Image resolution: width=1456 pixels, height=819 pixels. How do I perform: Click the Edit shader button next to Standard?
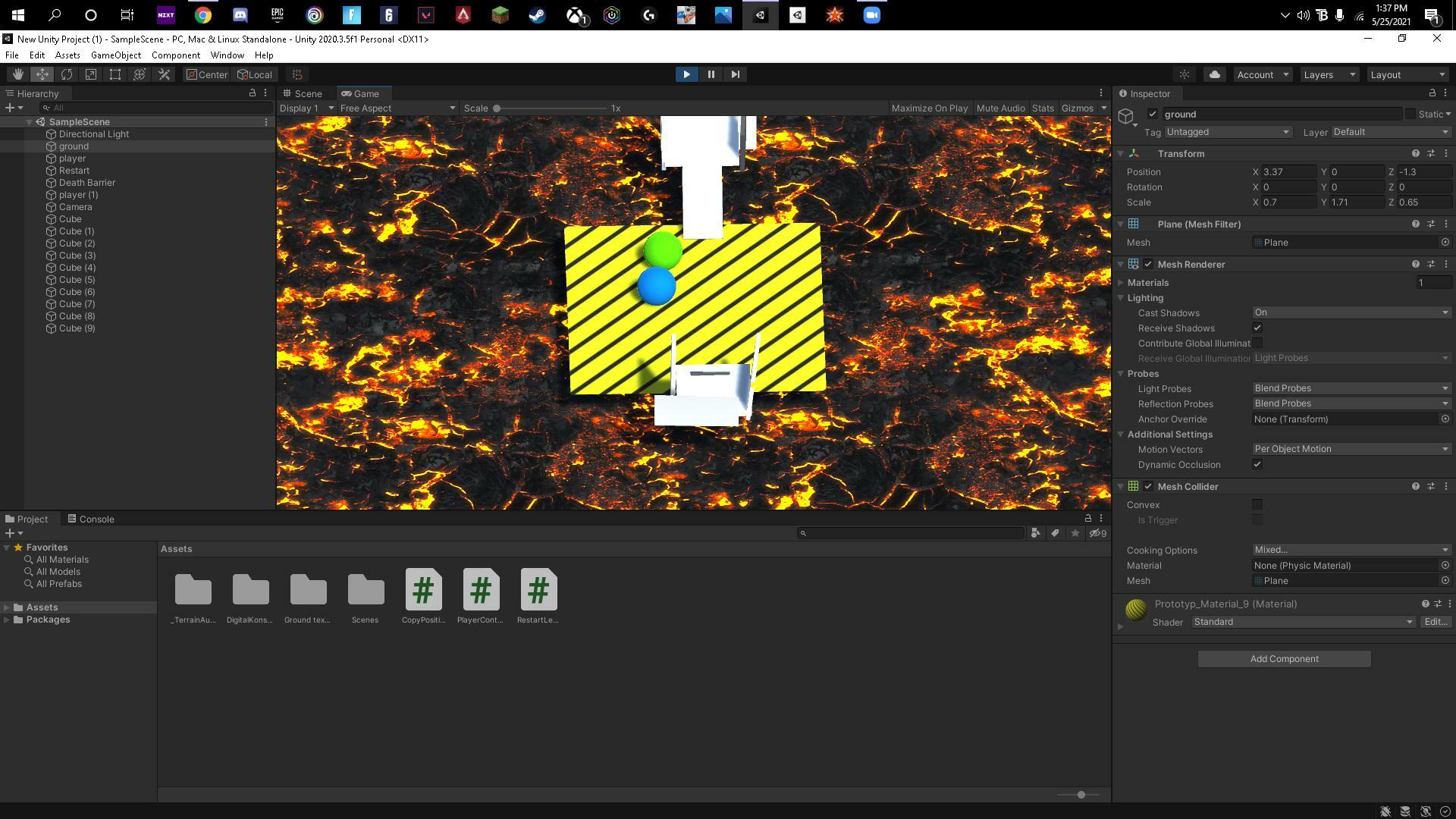(1436, 621)
